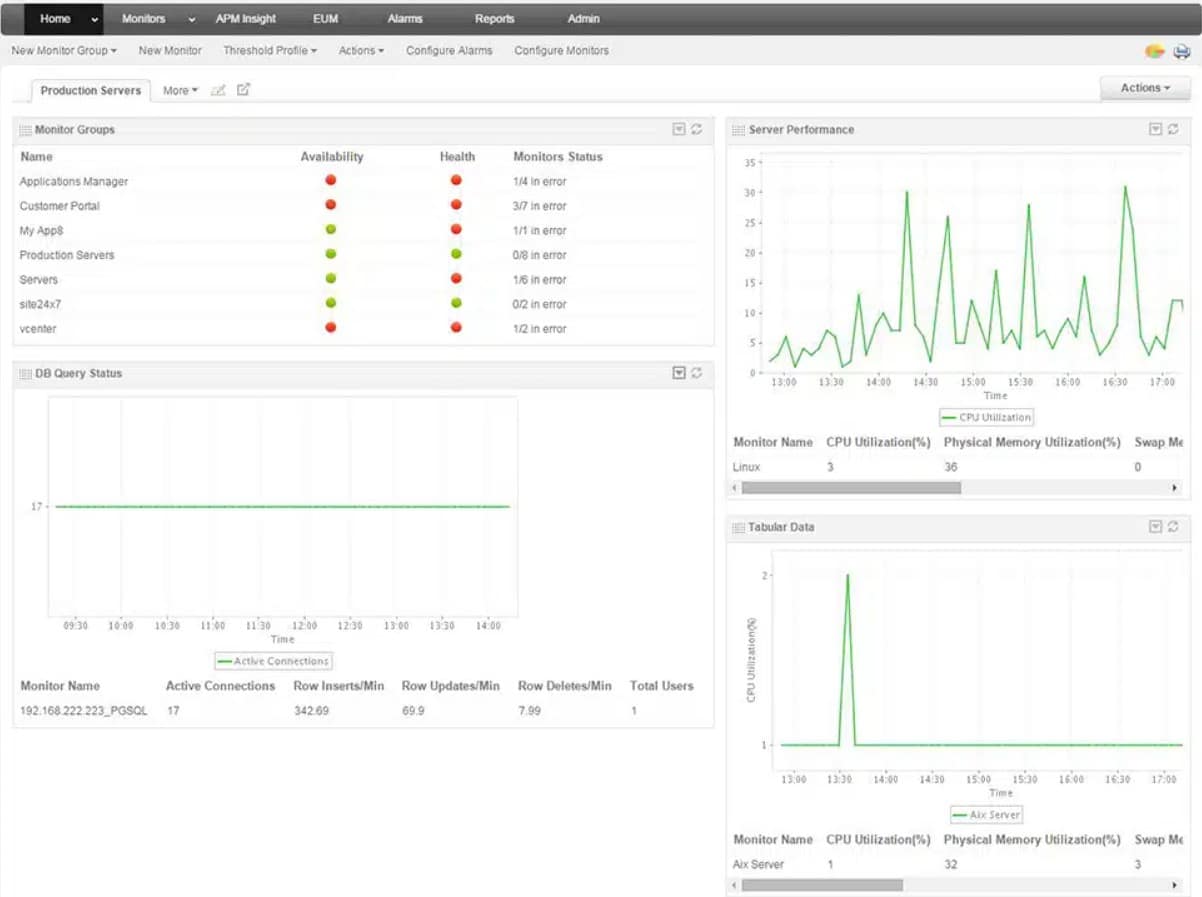Refresh the Server Performance widget
Screen dimensions: 1202x897
pyautogui.click(x=1173, y=129)
